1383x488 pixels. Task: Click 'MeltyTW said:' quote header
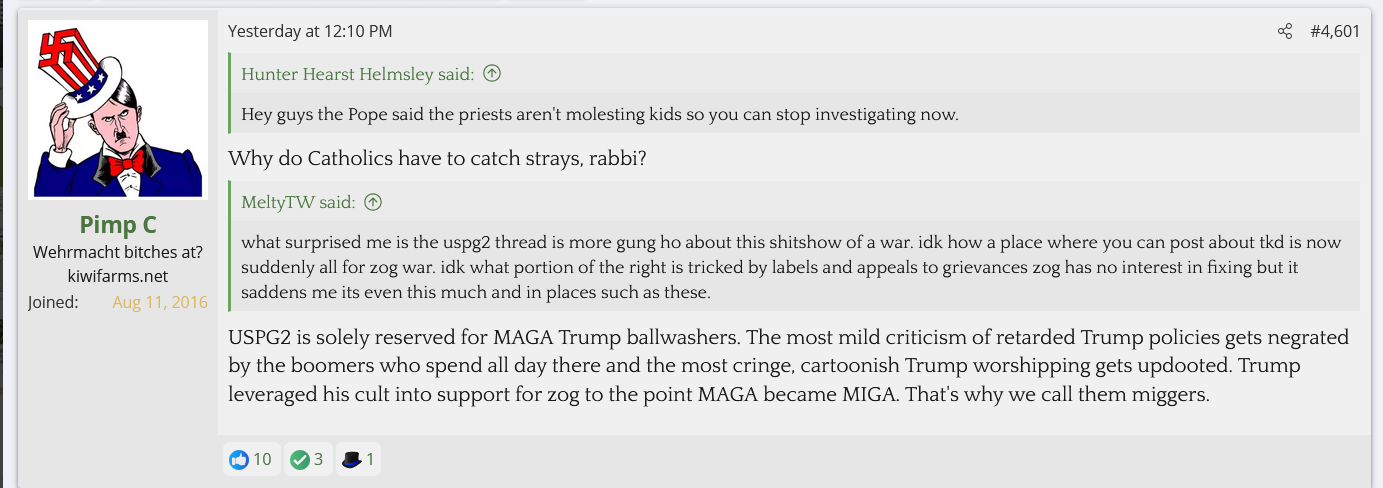pyautogui.click(x=298, y=203)
